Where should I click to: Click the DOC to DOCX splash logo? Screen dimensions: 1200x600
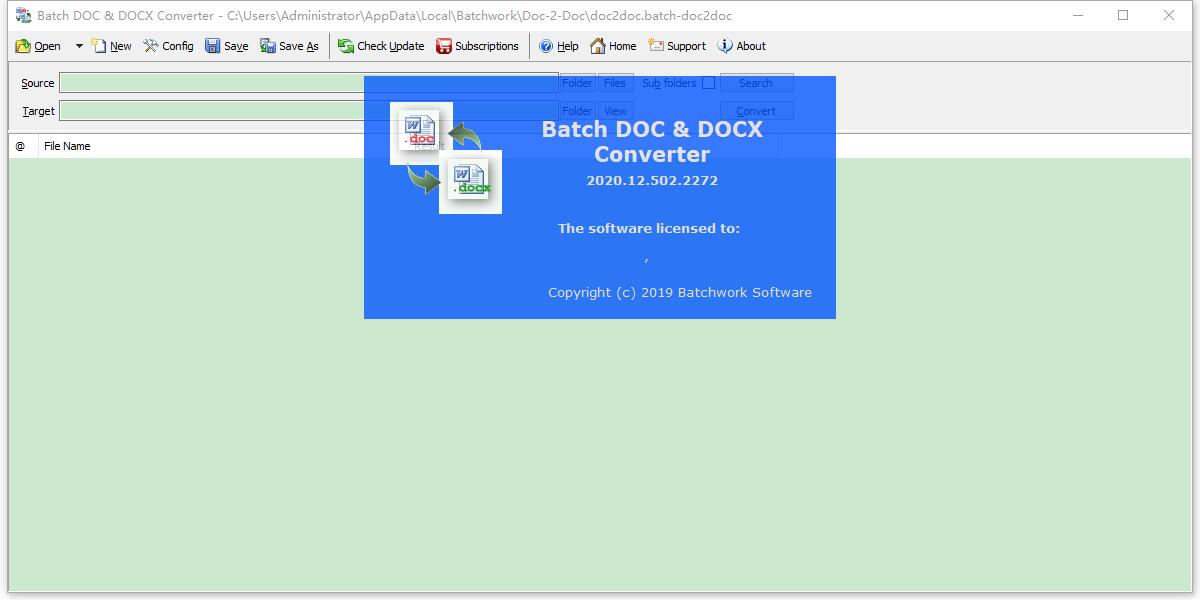(446, 158)
